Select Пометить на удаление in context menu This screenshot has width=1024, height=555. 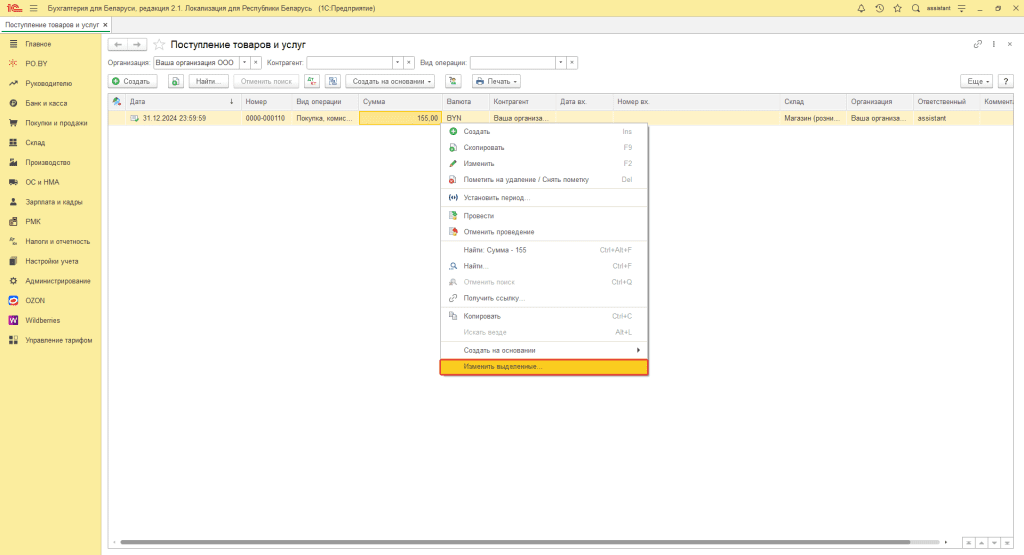[525, 180]
